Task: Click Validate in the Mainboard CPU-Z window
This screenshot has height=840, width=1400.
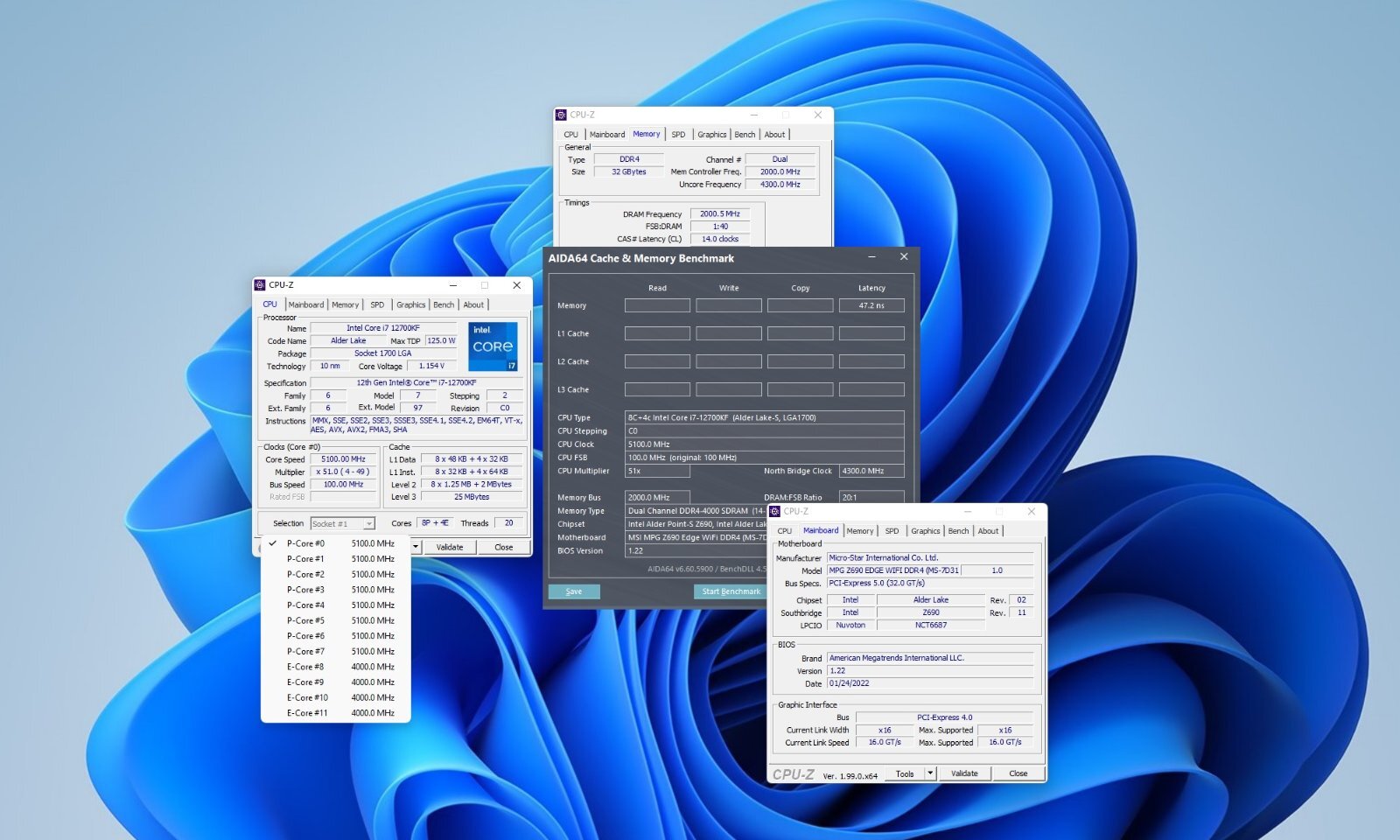Action: click(964, 773)
